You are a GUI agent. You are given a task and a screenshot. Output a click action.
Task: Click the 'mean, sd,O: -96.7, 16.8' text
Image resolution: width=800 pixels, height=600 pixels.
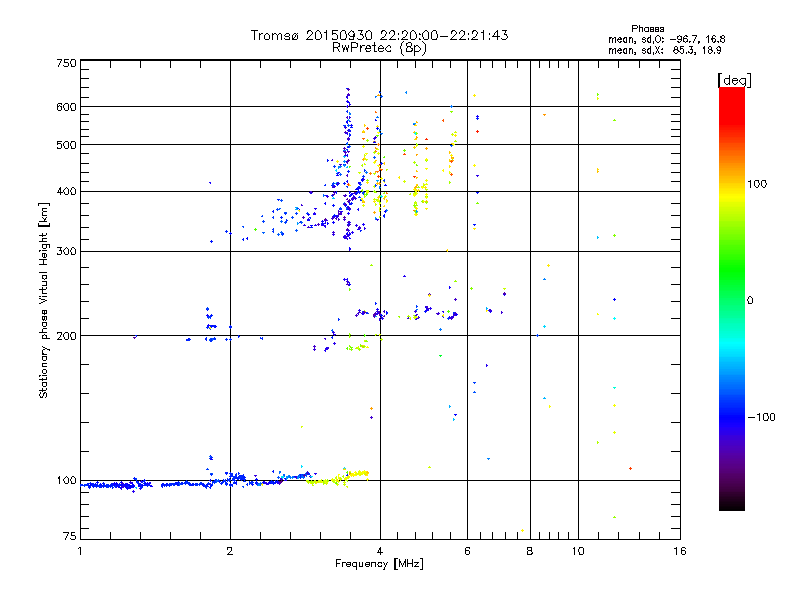666,39
